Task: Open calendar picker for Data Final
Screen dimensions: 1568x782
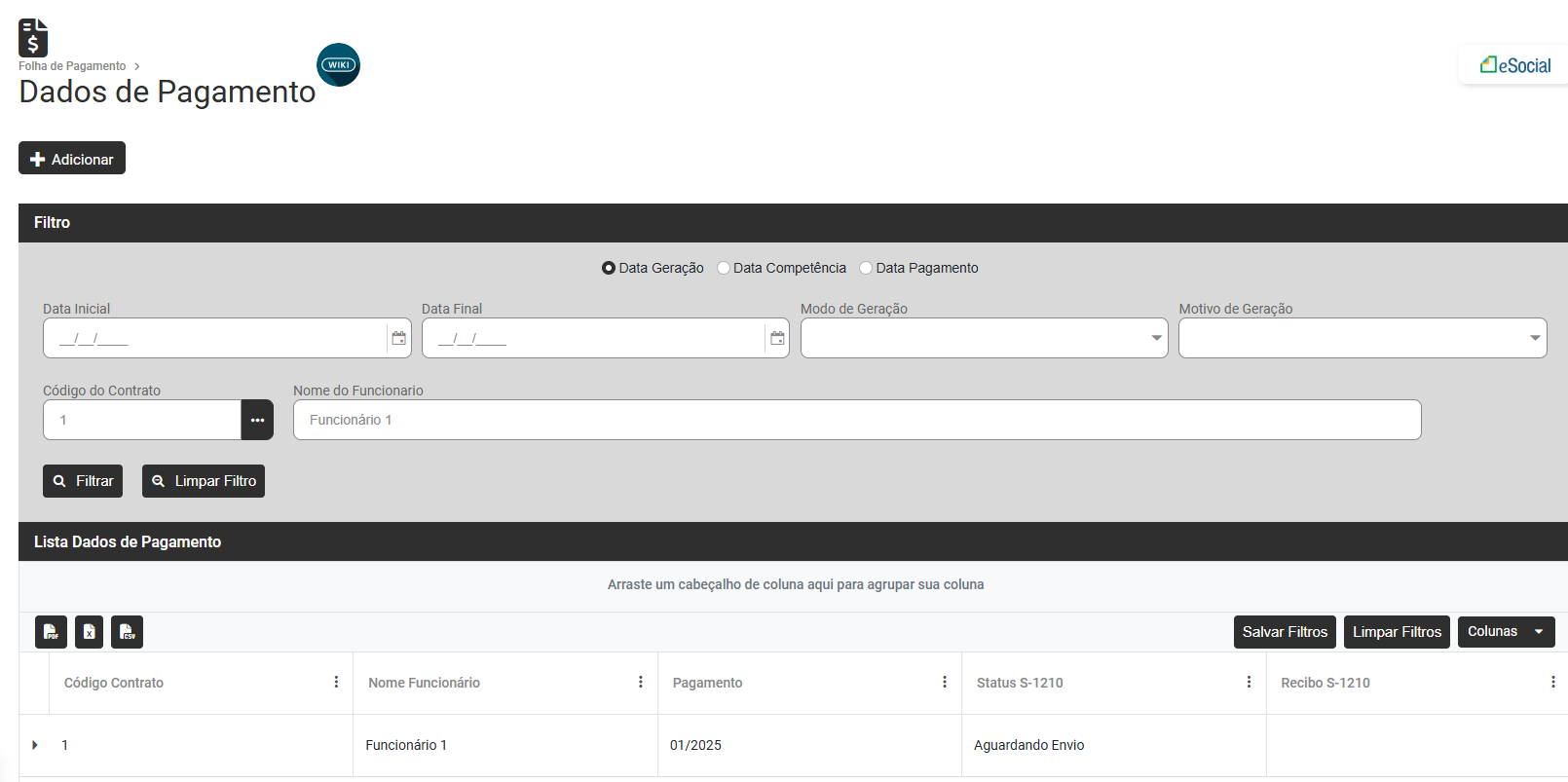Action: point(777,338)
